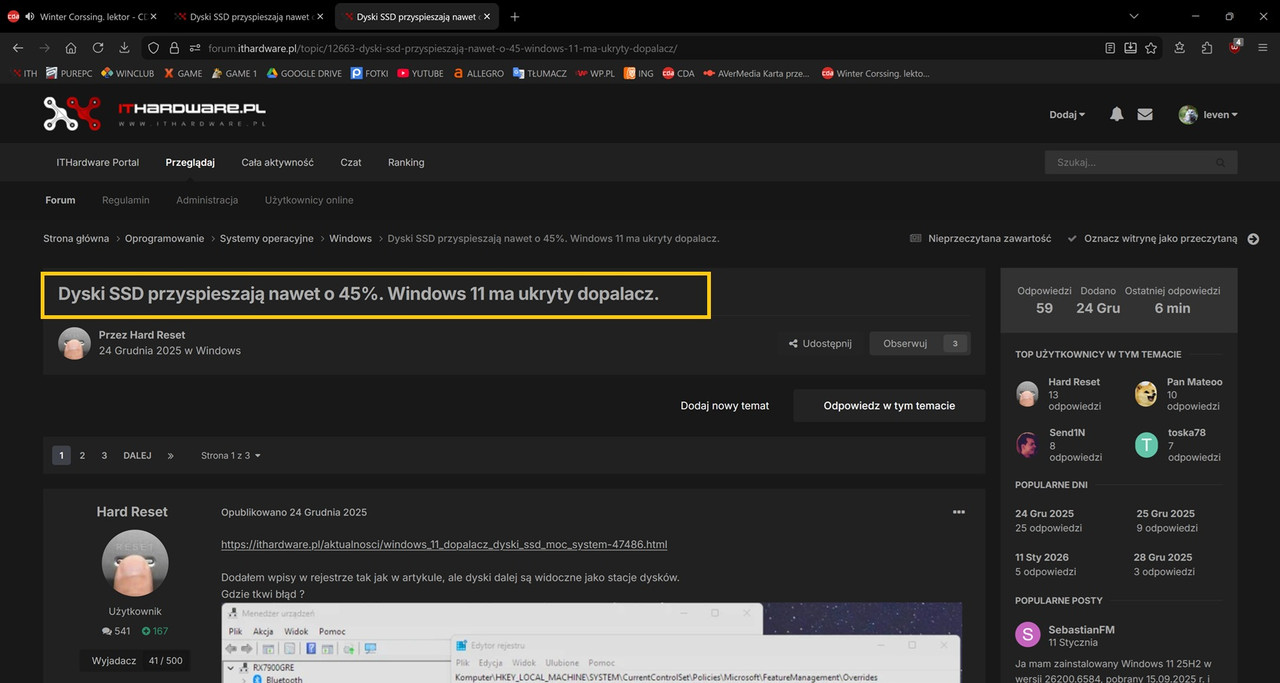Screen dimensions: 1280x683
Task: Open the ithardware.pl aktualnosci article link
Action: click(x=444, y=544)
